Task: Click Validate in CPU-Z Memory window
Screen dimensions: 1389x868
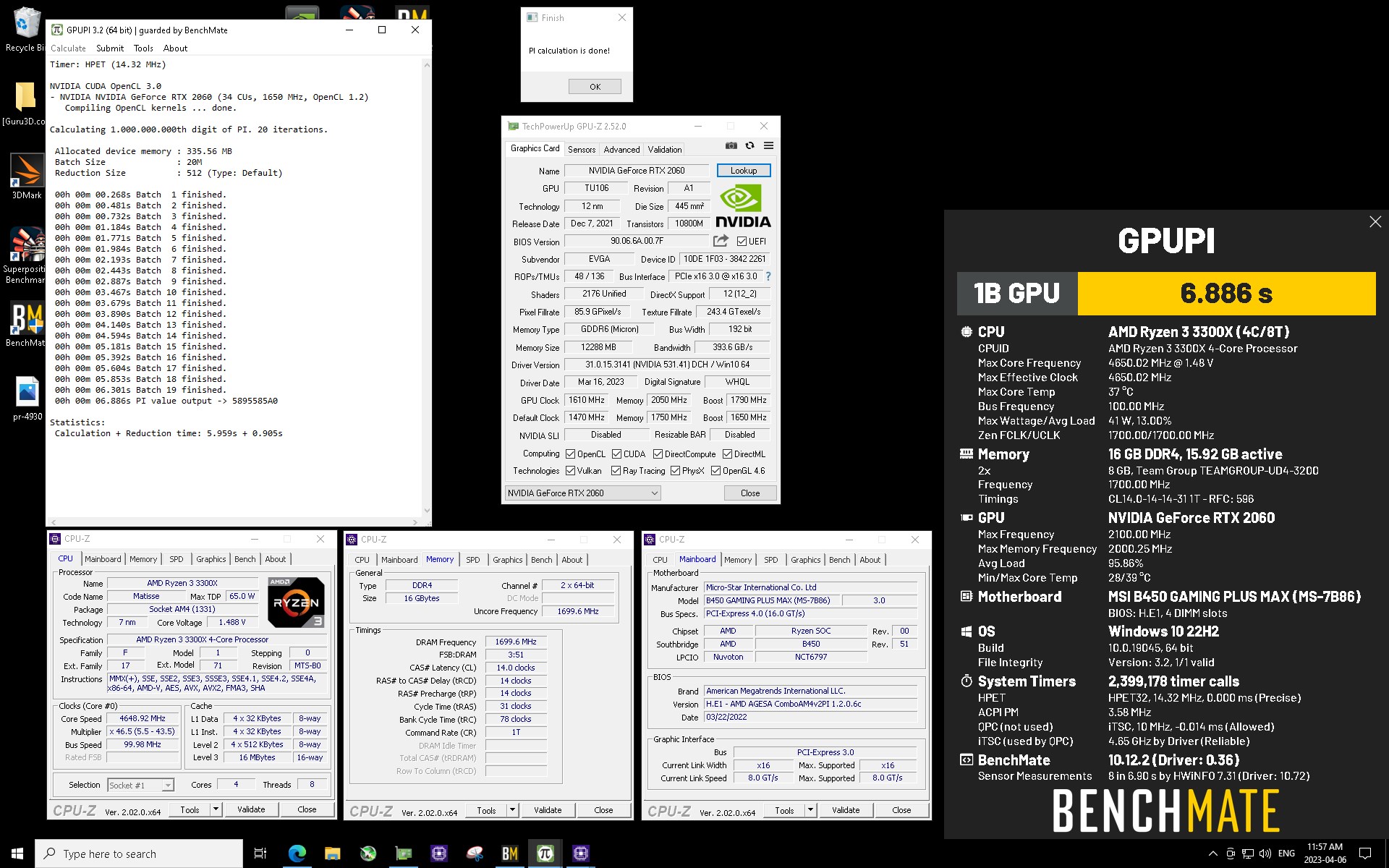Action: 548,810
